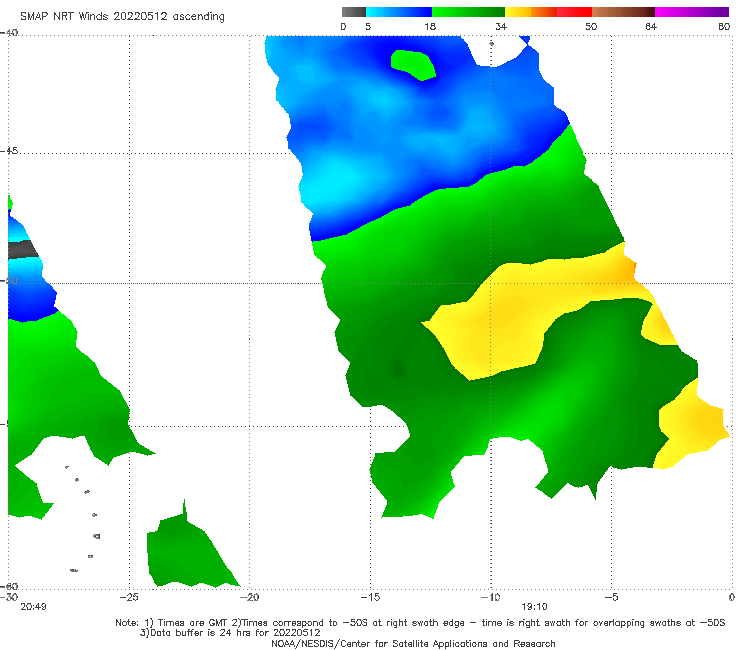Screen dimensions: 740x650
Task: Click the longitude label '-20'
Action: point(249,597)
